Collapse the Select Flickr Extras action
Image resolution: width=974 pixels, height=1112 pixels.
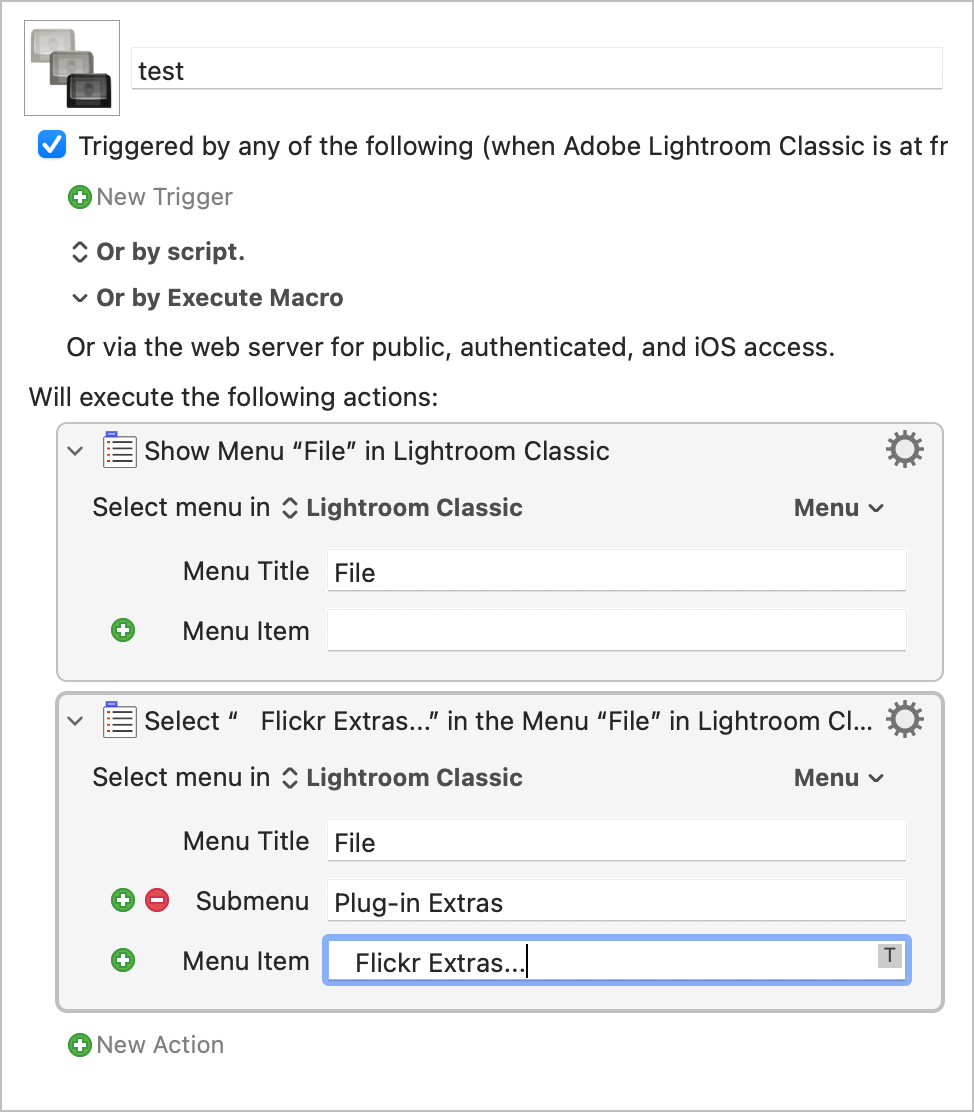coord(75,721)
